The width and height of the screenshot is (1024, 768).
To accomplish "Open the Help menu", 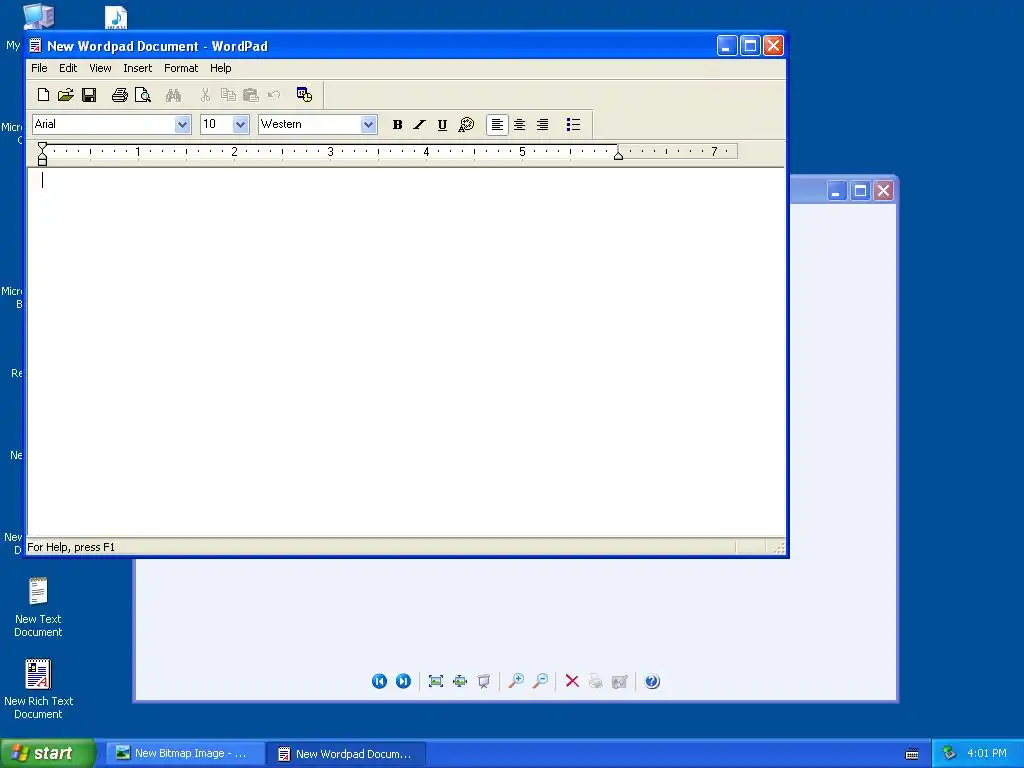I will (x=221, y=68).
